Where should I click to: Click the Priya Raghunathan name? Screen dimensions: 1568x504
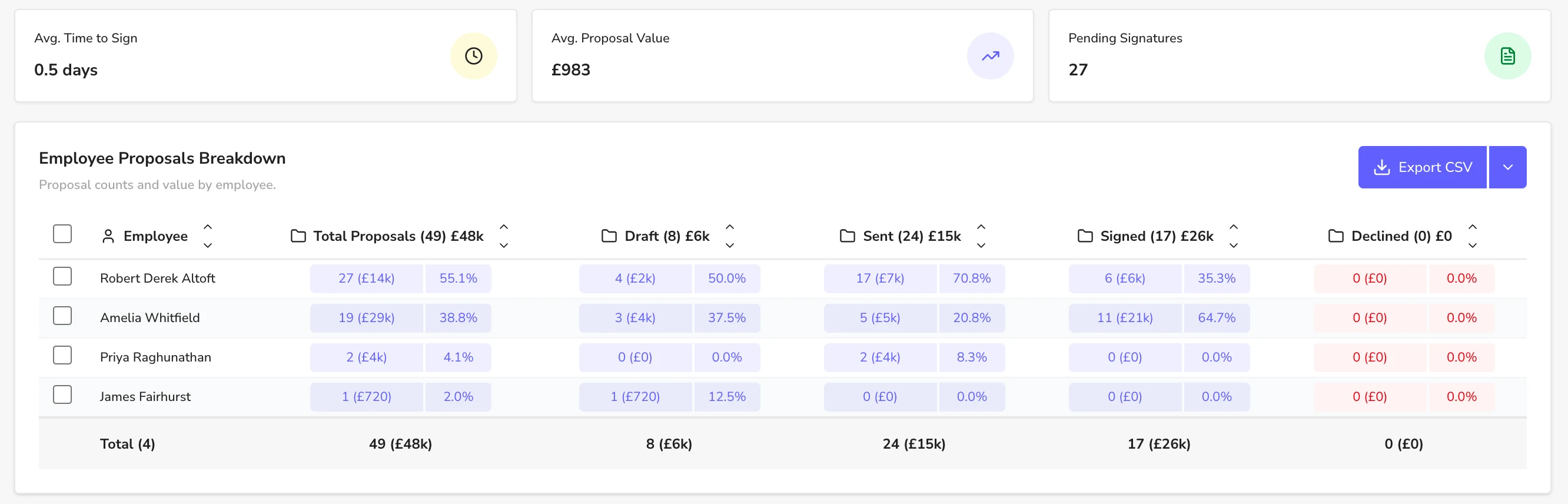[x=156, y=357]
